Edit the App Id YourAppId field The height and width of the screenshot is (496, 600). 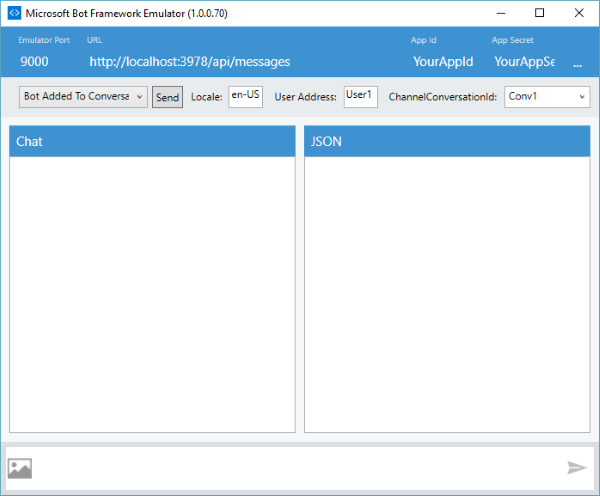point(443,62)
